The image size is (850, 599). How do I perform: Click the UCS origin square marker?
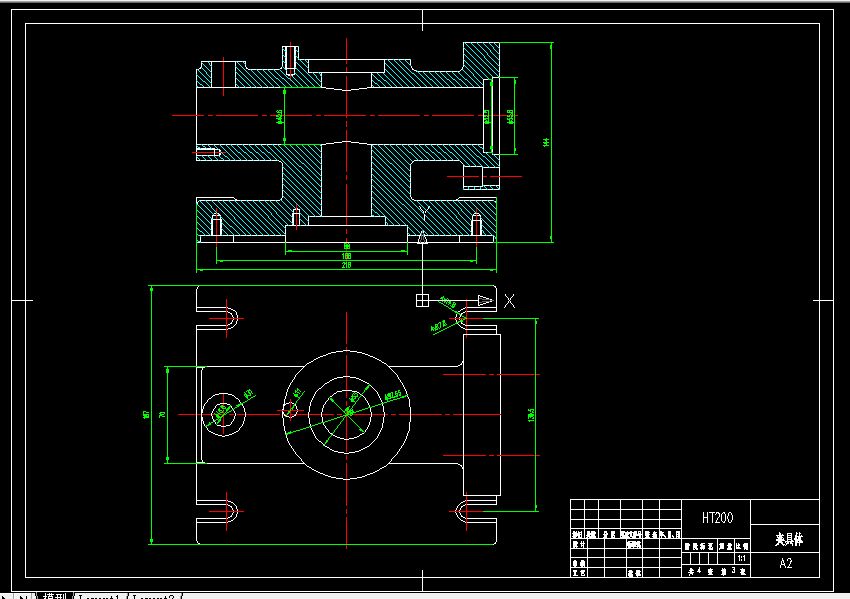tap(422, 300)
